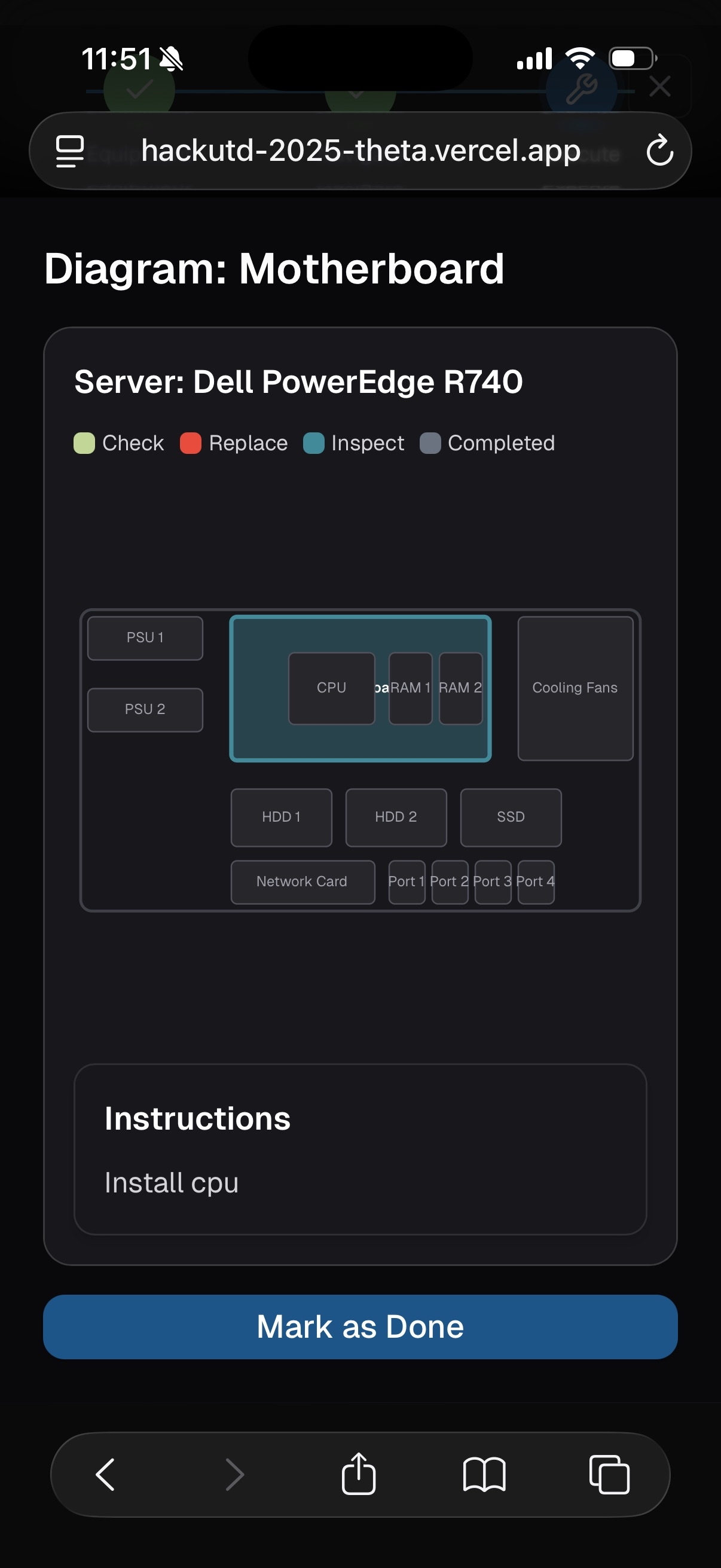
Task: Select the PSU 2 component
Action: (x=145, y=710)
